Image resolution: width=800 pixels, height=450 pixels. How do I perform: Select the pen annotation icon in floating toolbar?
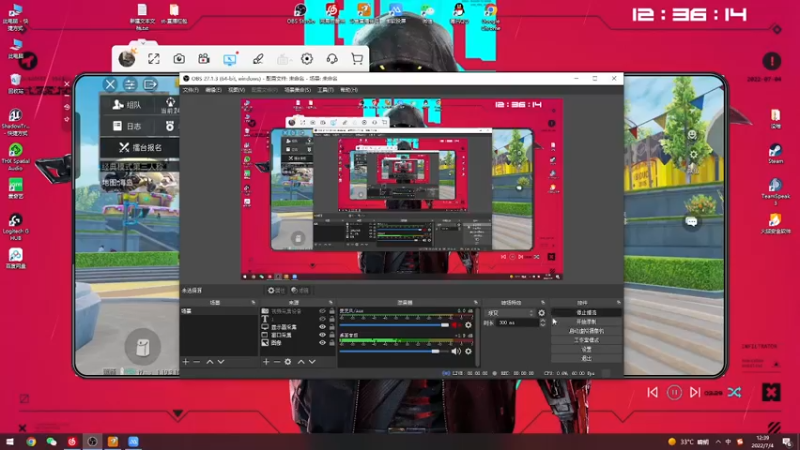[258, 59]
